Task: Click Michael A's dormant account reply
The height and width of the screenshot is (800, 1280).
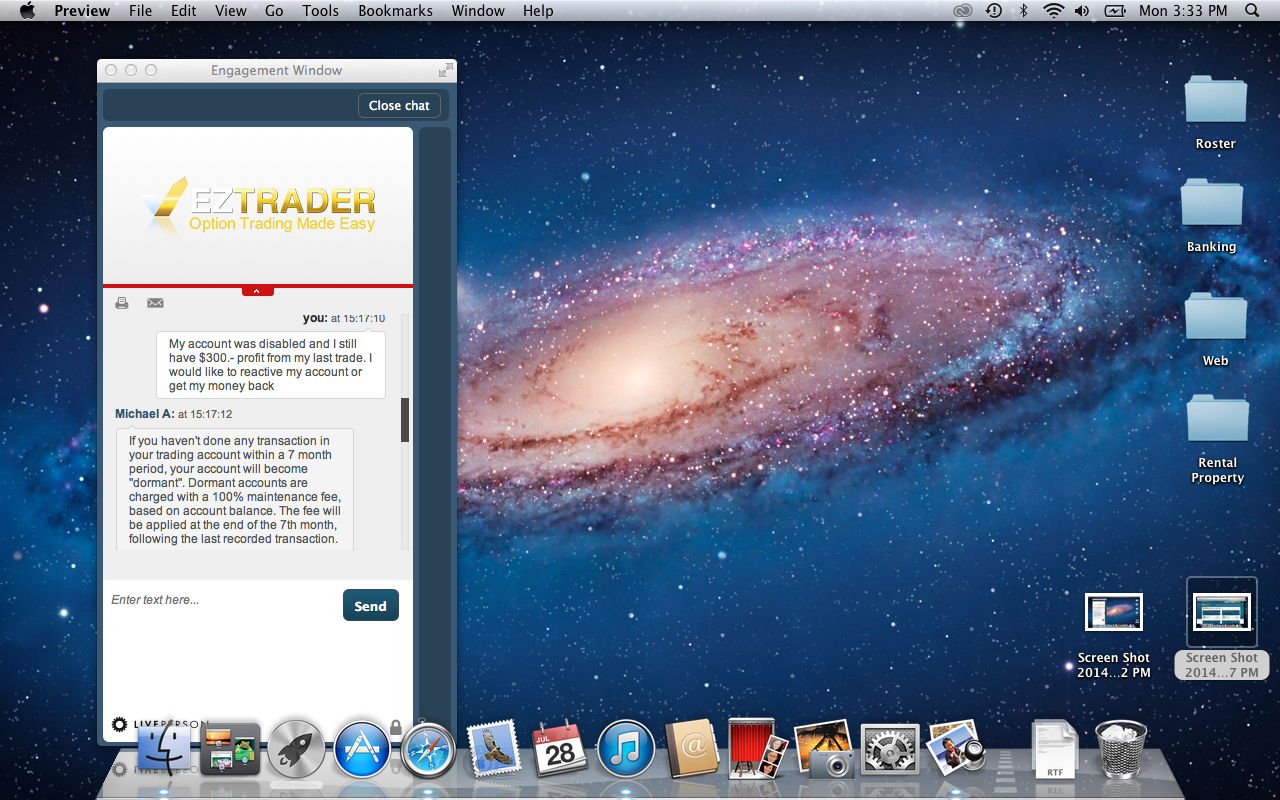Action: click(235, 489)
